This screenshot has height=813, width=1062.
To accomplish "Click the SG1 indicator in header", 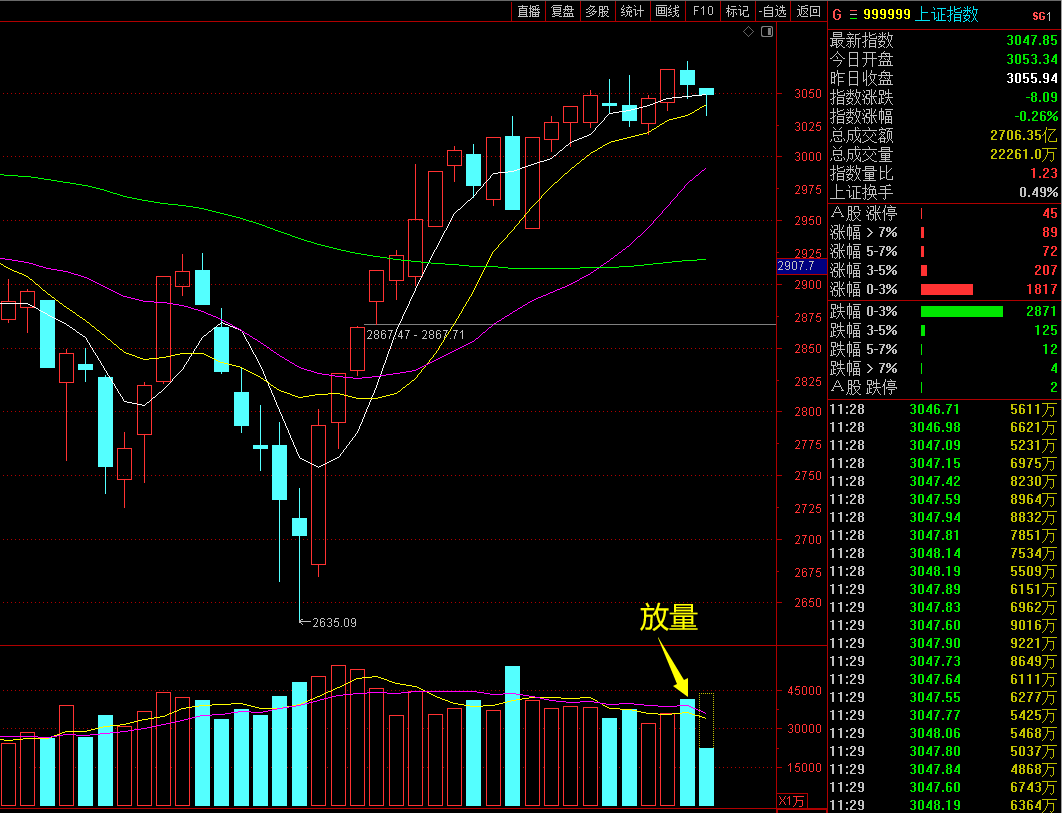I will coord(1042,16).
